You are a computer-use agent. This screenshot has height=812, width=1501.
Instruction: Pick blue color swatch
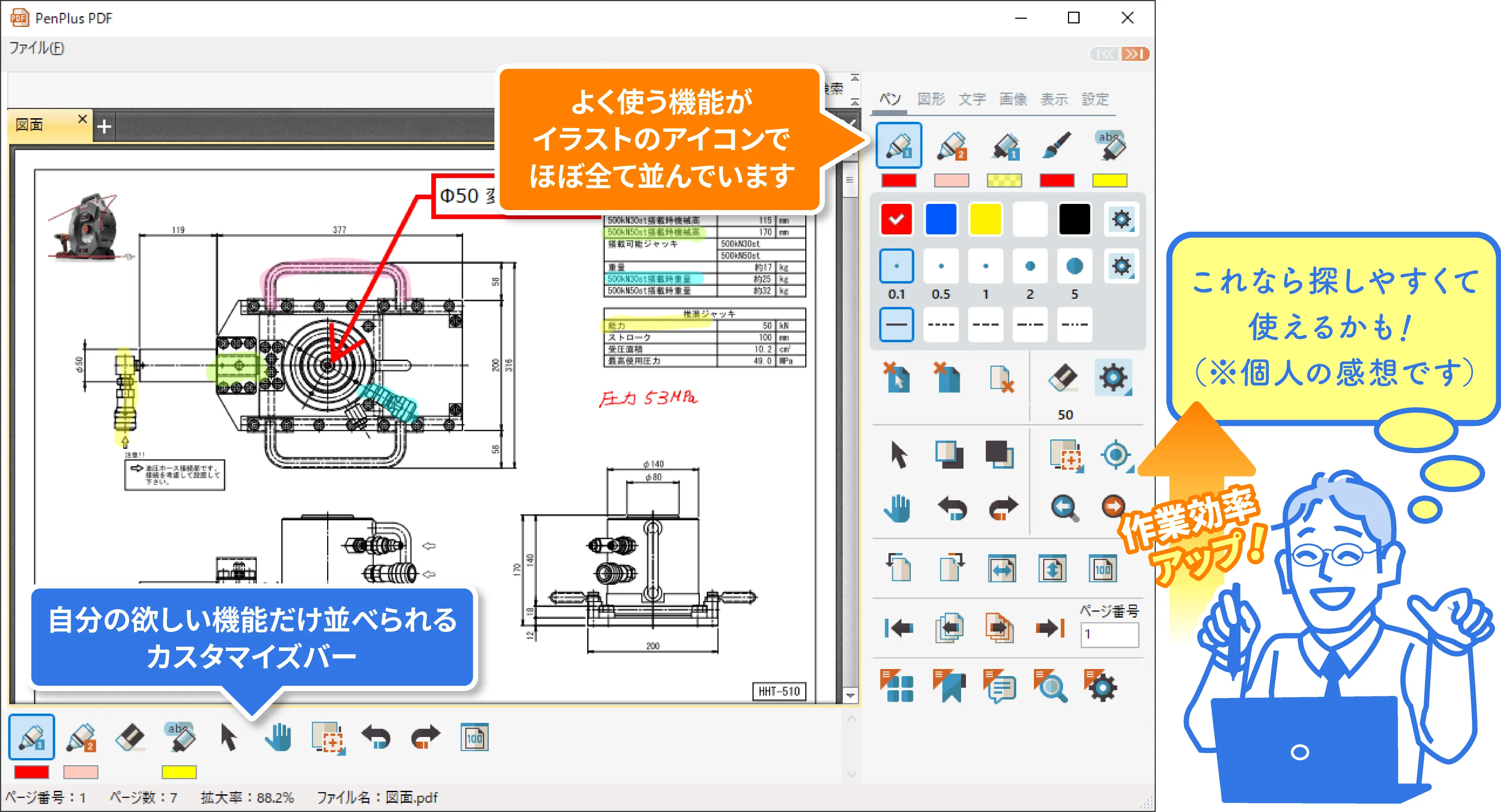[941, 220]
